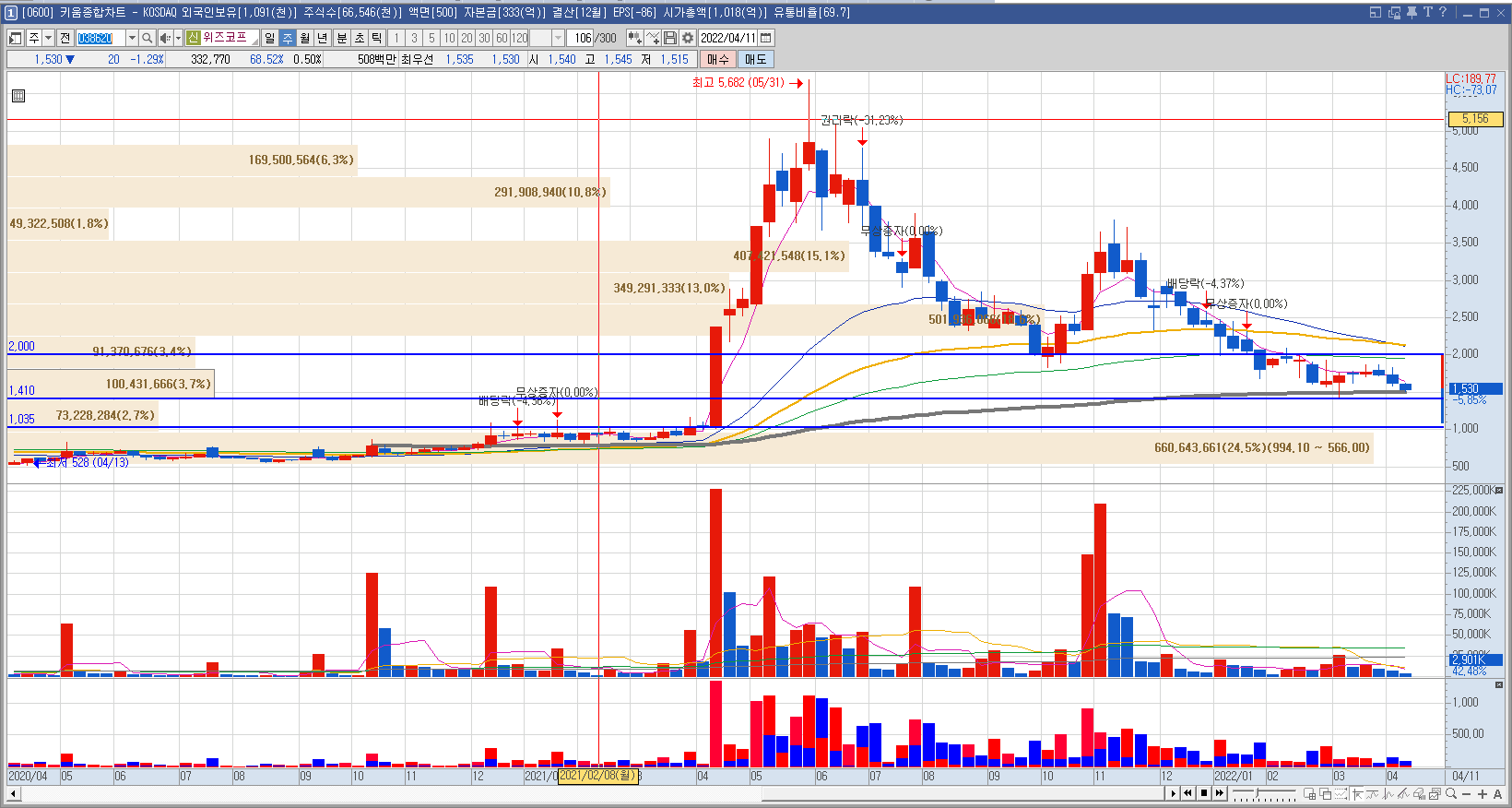Click the trend line drawing tool icon

coord(1403,793)
